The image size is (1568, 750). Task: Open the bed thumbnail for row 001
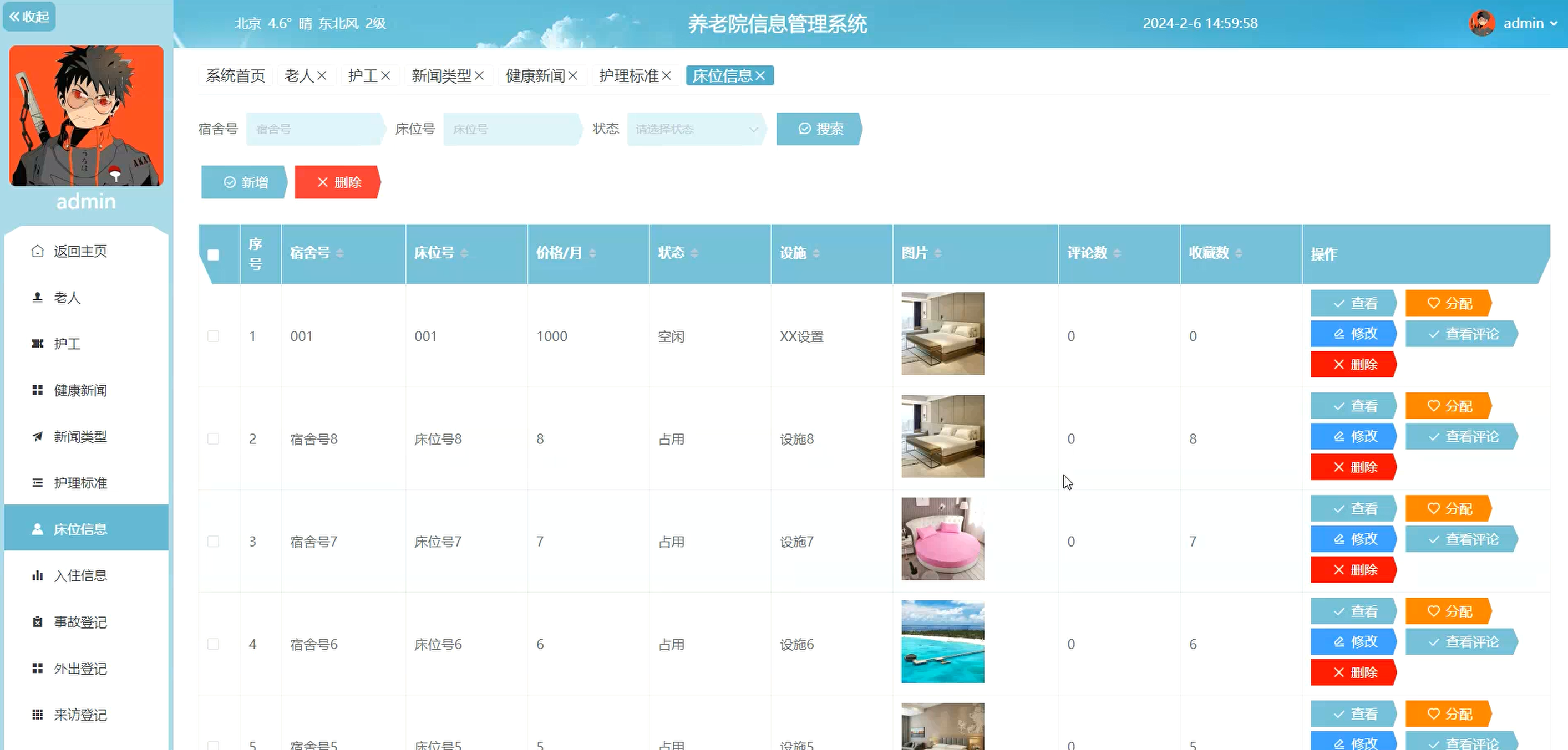tap(942, 333)
